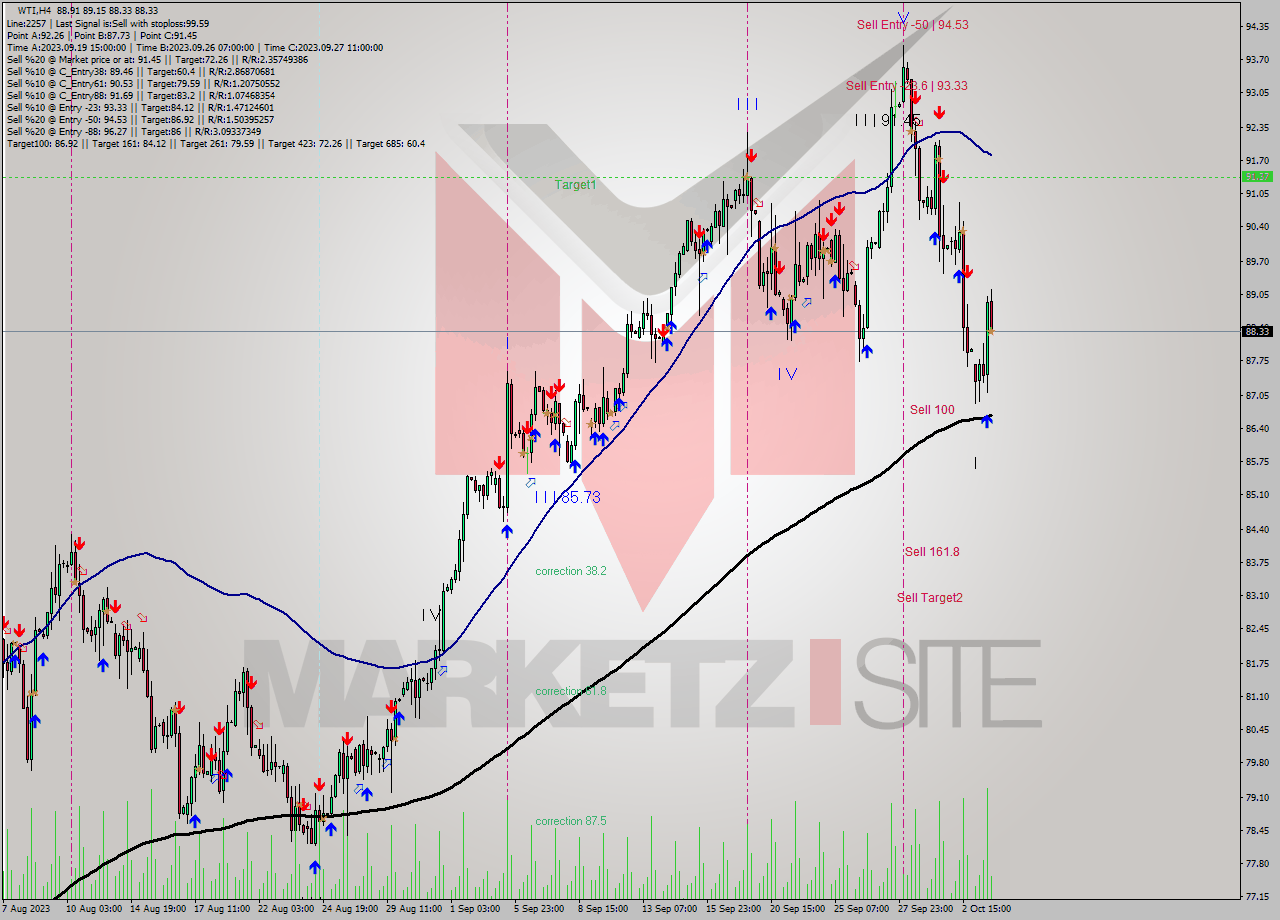Viewport: 1280px width, 920px height.
Task: Click the '17 Aug 11:00' time axis label
Action: pyautogui.click(x=222, y=909)
